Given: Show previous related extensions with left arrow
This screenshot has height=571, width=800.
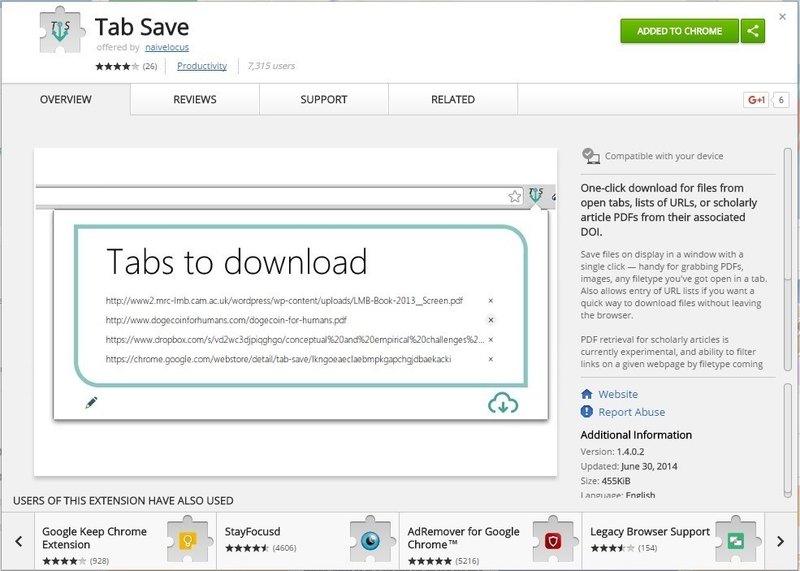Looking at the screenshot, I should click(x=19, y=541).
